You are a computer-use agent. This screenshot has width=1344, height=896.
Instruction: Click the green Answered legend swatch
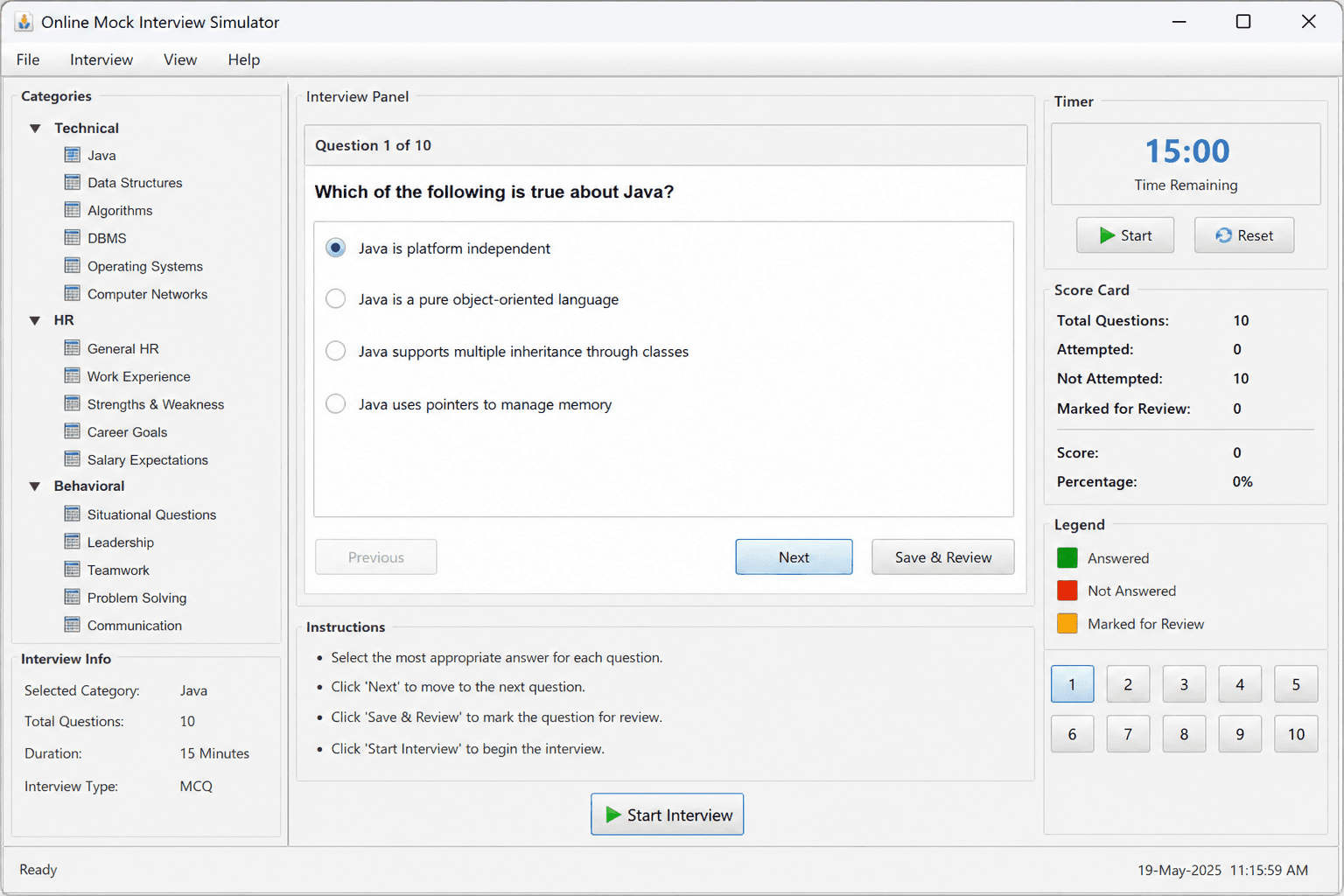(1067, 557)
